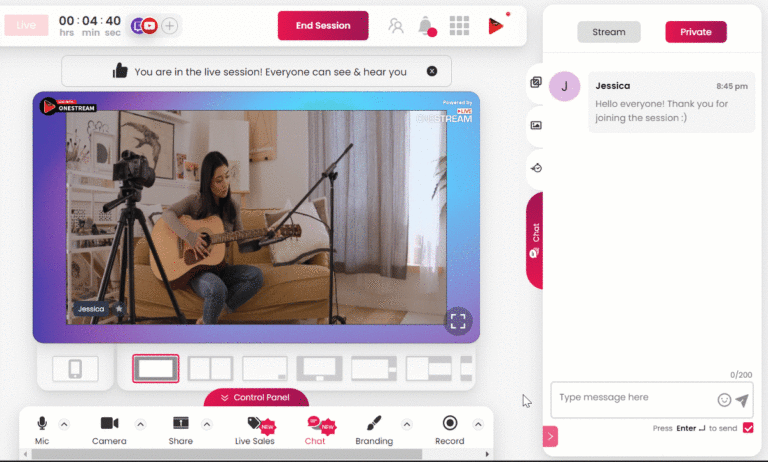Screen dimensions: 768x462
Task: Expand Share options arrow
Action: (x=207, y=424)
